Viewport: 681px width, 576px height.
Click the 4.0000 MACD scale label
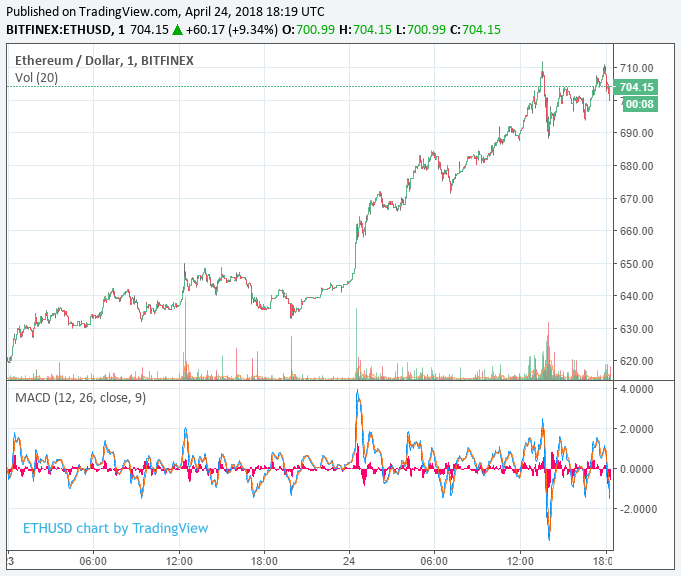pos(637,388)
